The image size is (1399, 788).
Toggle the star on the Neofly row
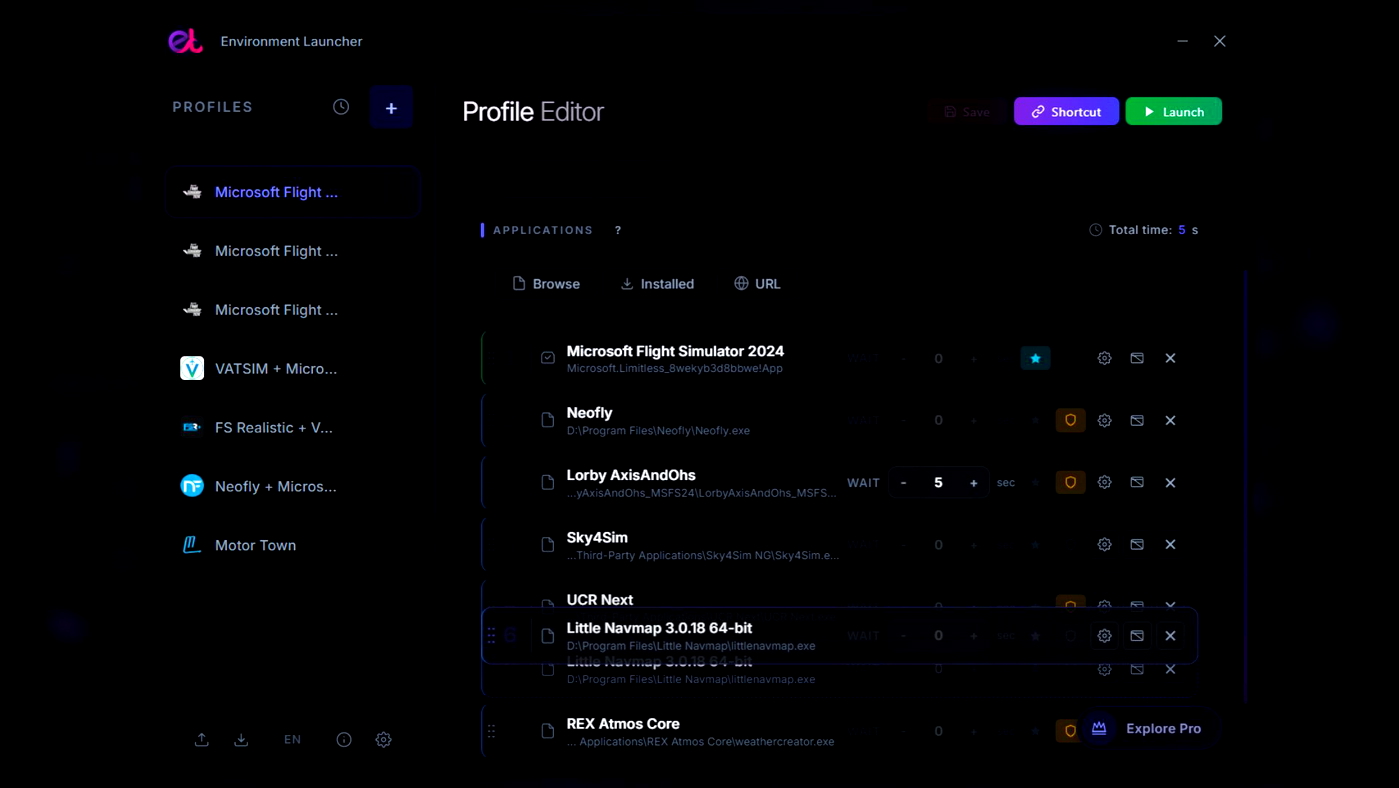1035,420
